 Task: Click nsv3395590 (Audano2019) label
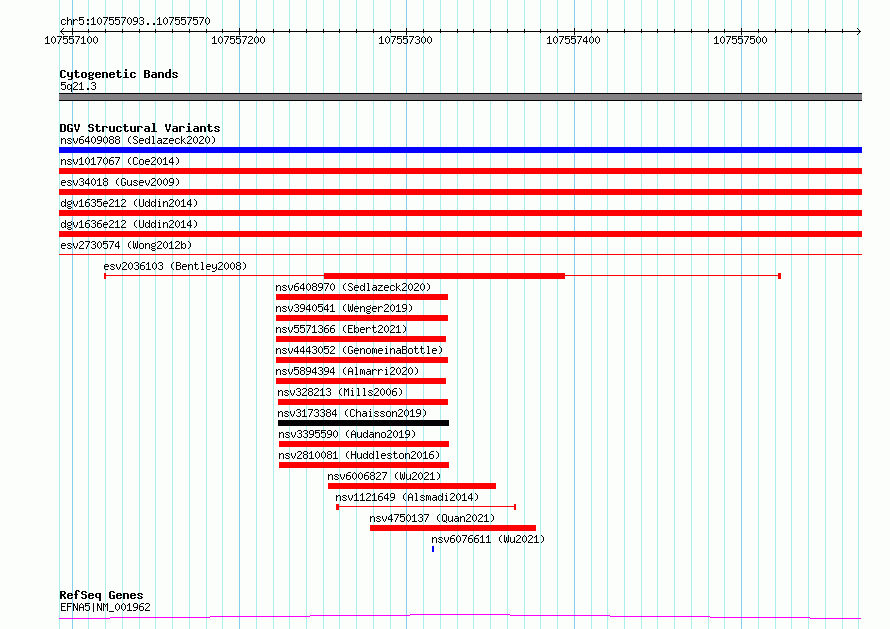point(347,434)
